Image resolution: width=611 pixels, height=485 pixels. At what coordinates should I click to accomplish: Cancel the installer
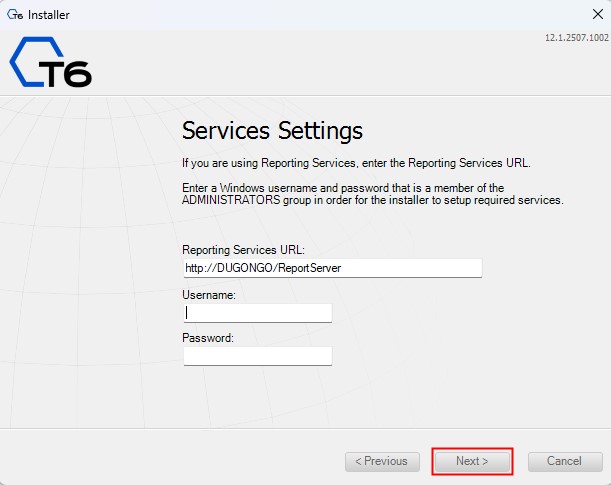pyautogui.click(x=565, y=461)
